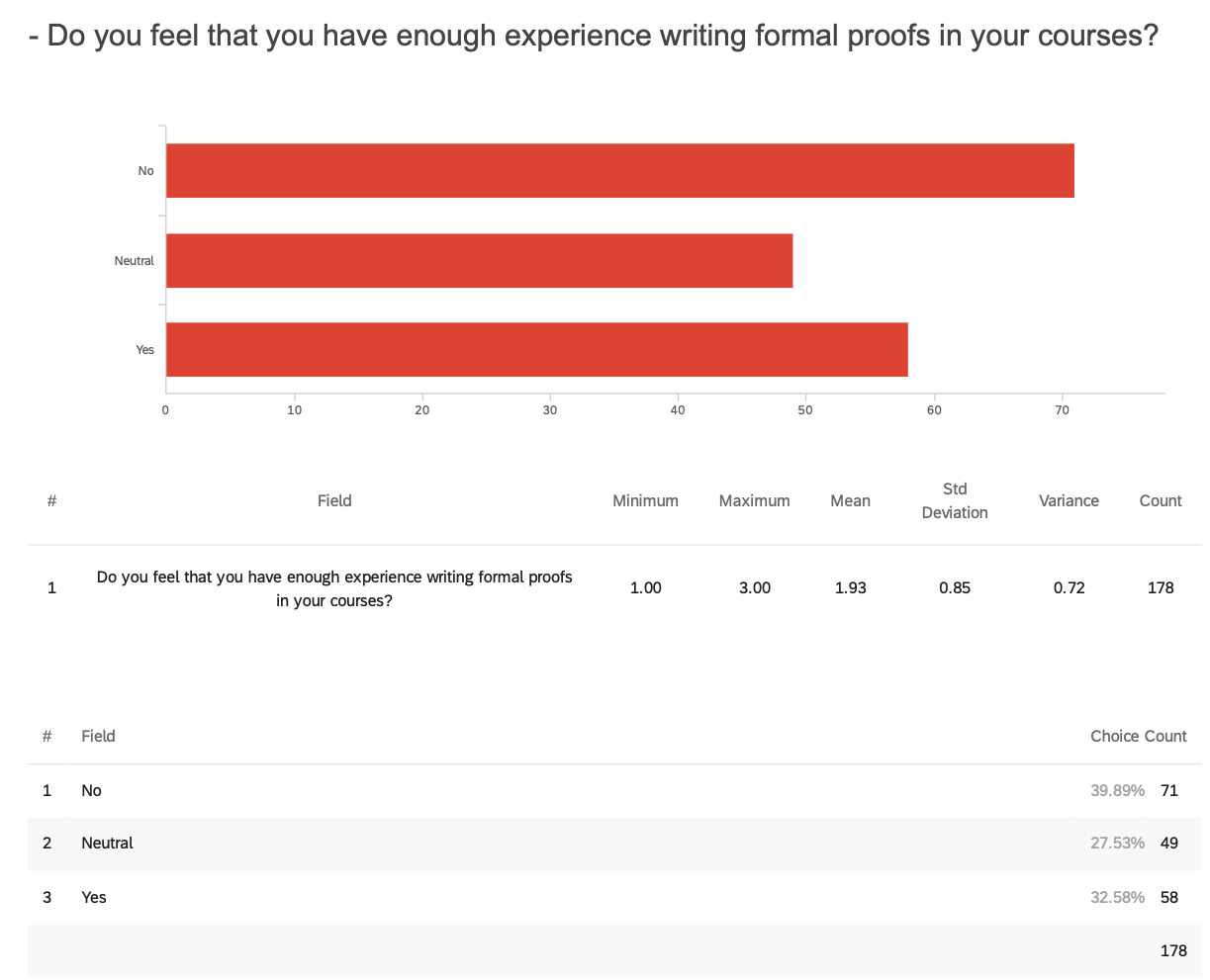Click the 39.89% percentage value
The height and width of the screenshot is (980, 1210).
tap(1117, 790)
